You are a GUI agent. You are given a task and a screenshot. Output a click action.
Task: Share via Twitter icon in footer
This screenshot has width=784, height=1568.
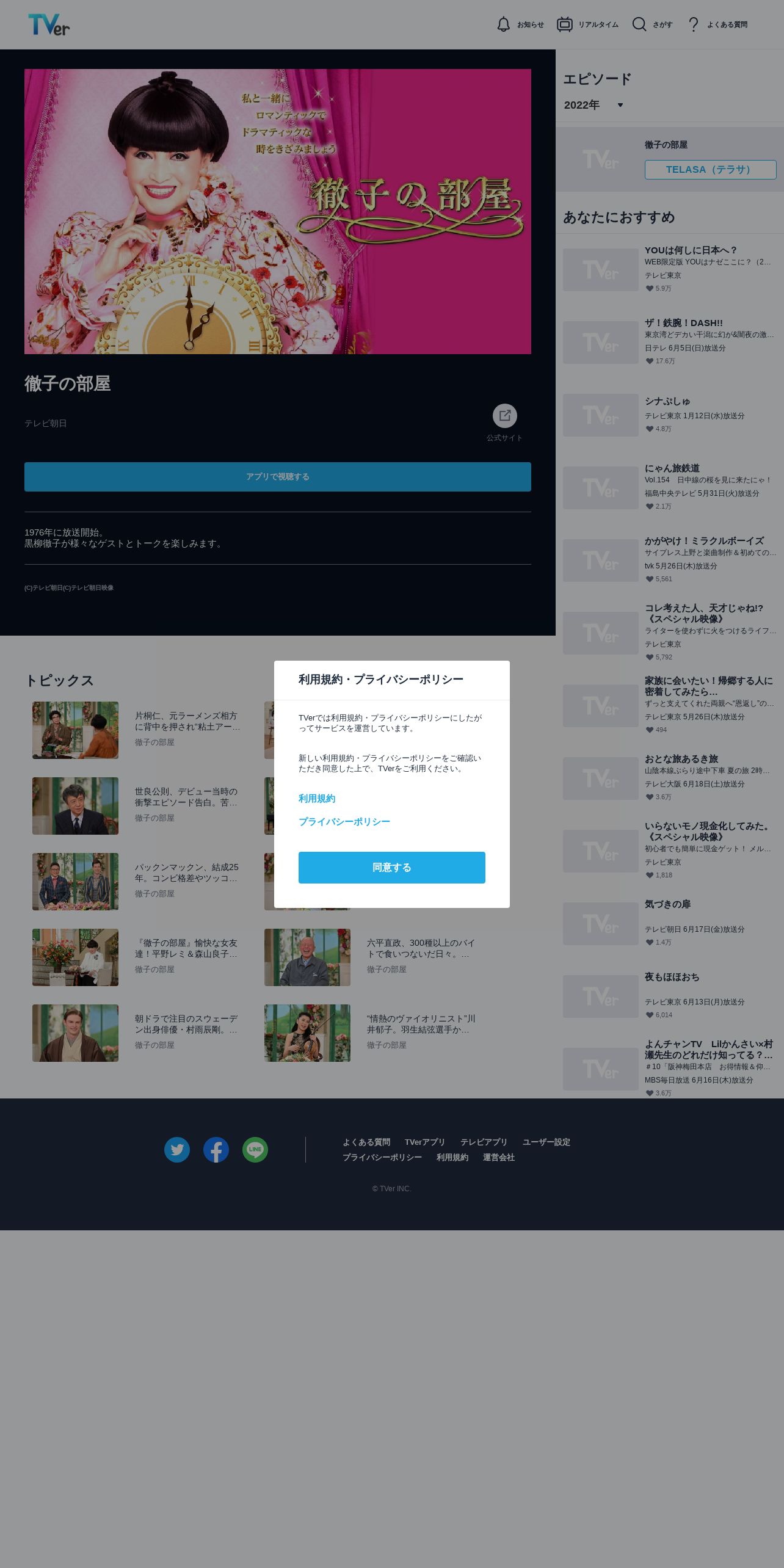(177, 1150)
